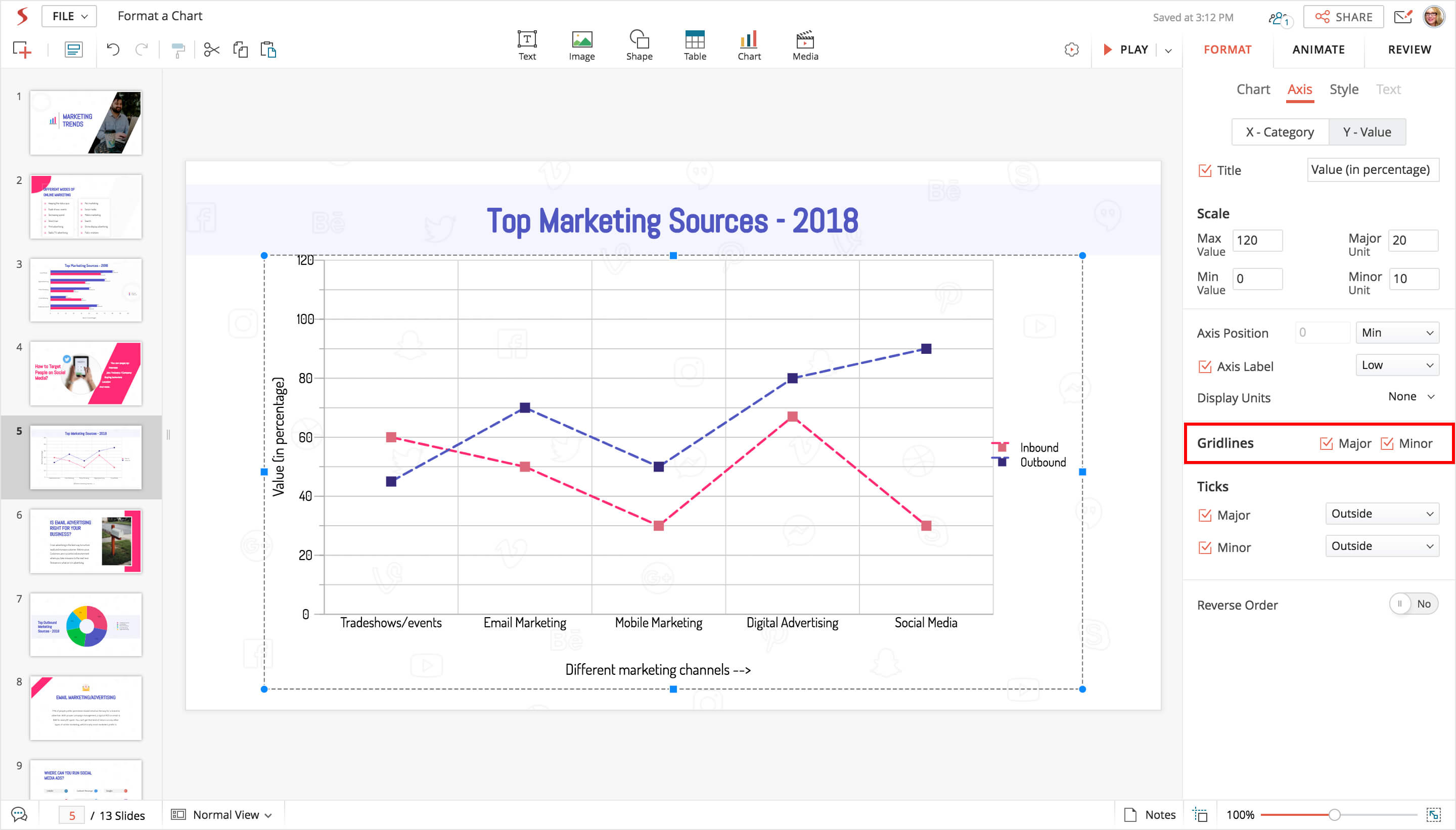The width and height of the screenshot is (1456, 830).
Task: Click the zoom slider handle
Action: [x=1334, y=815]
